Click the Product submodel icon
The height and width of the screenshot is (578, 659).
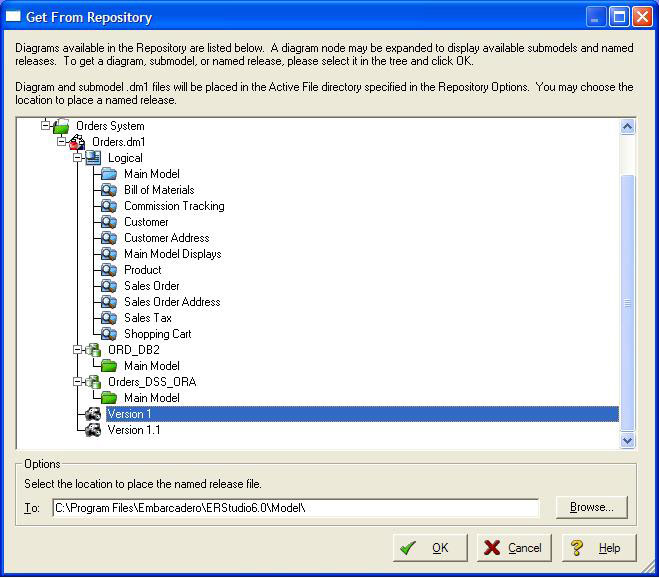click(109, 270)
